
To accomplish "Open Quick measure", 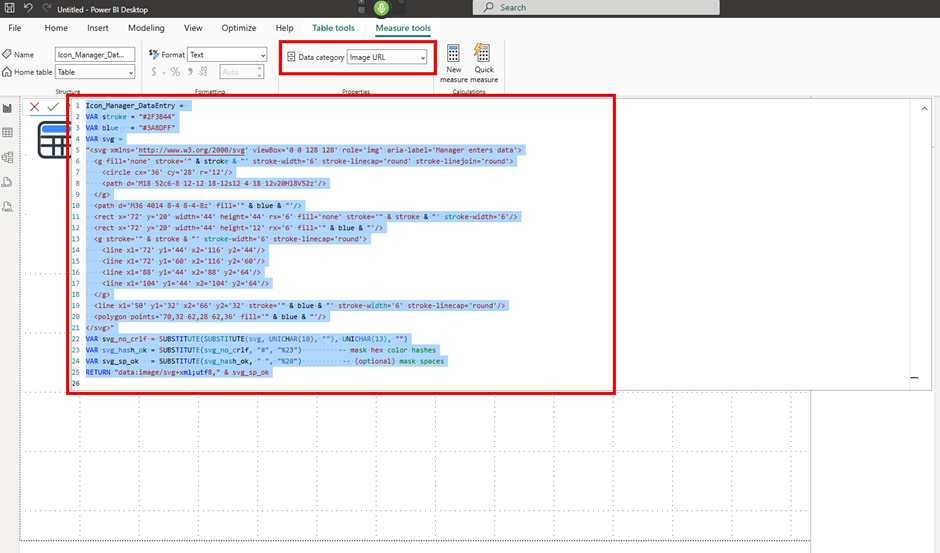I will click(x=483, y=62).
